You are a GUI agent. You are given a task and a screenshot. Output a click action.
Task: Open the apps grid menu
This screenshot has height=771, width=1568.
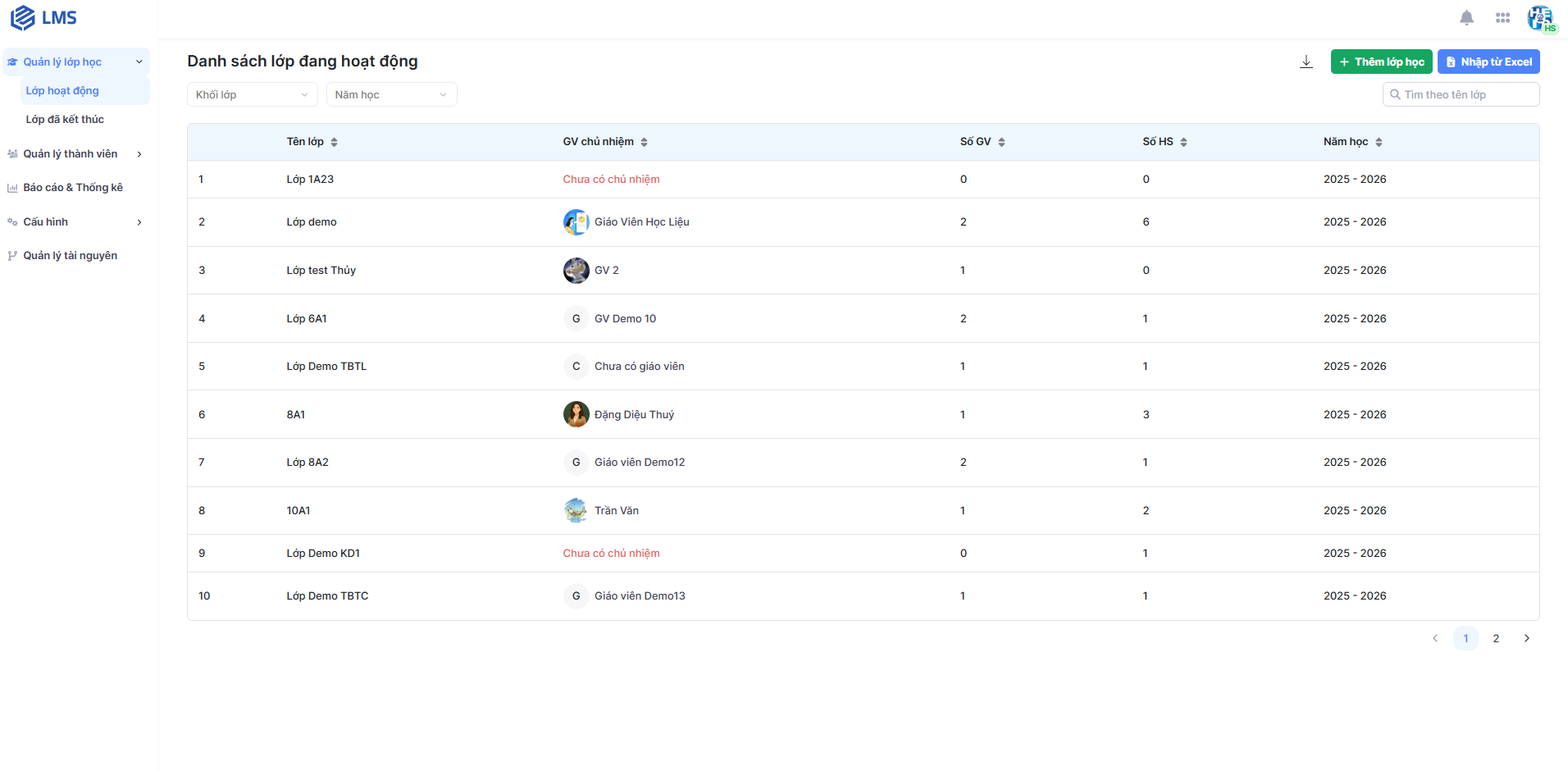coord(1502,17)
